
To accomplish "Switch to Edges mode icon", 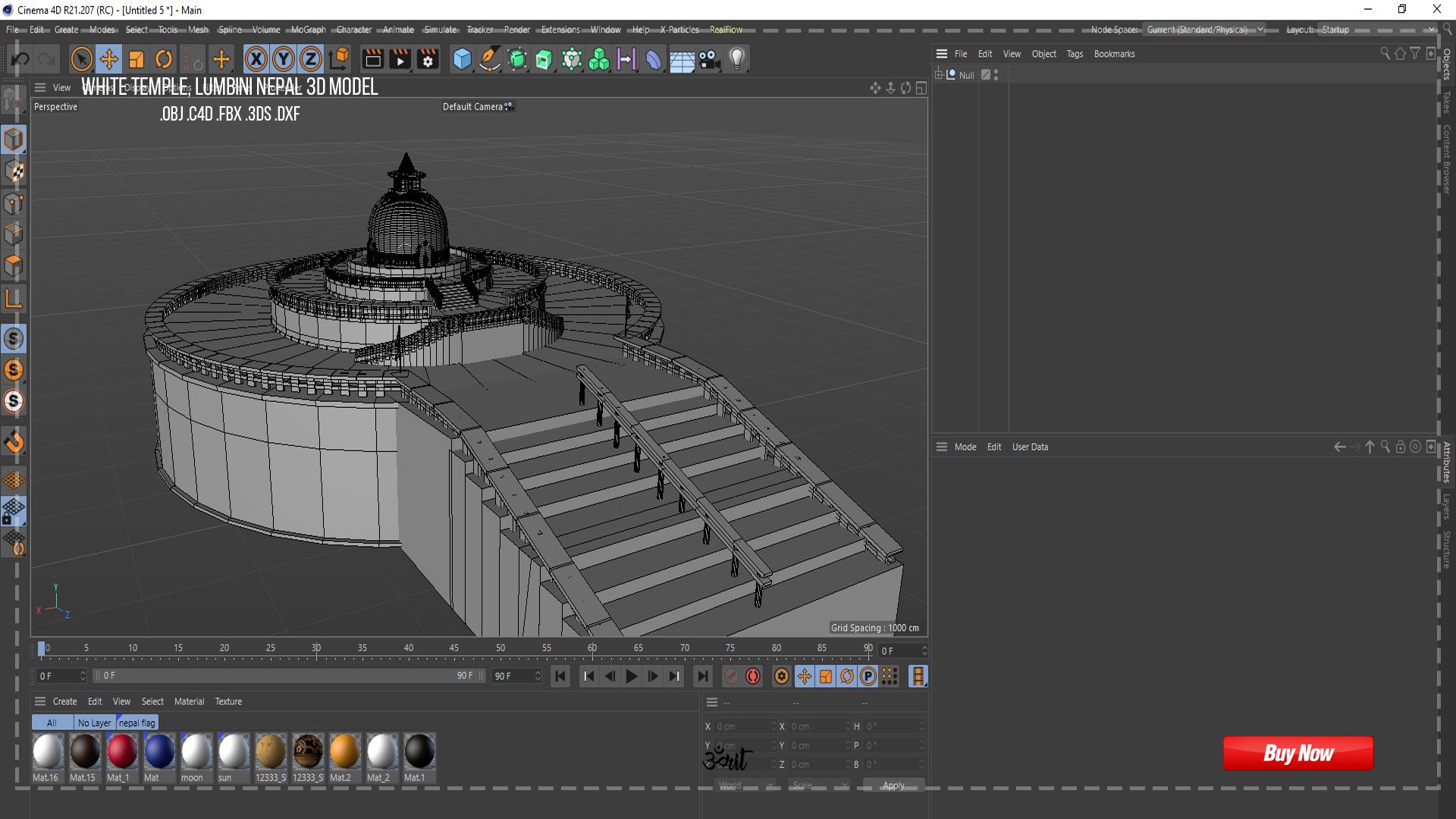I will coord(14,234).
